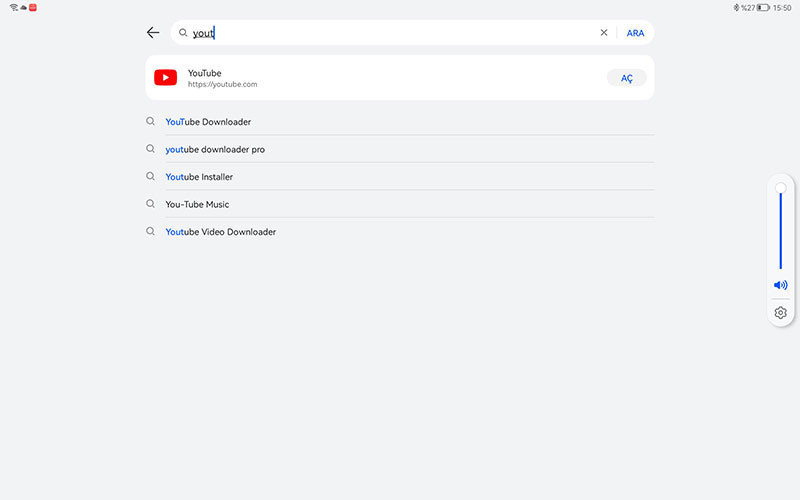This screenshot has height=500, width=800.
Task: Tap the search icon beside 'YouTube Downloader'
Action: click(x=150, y=121)
